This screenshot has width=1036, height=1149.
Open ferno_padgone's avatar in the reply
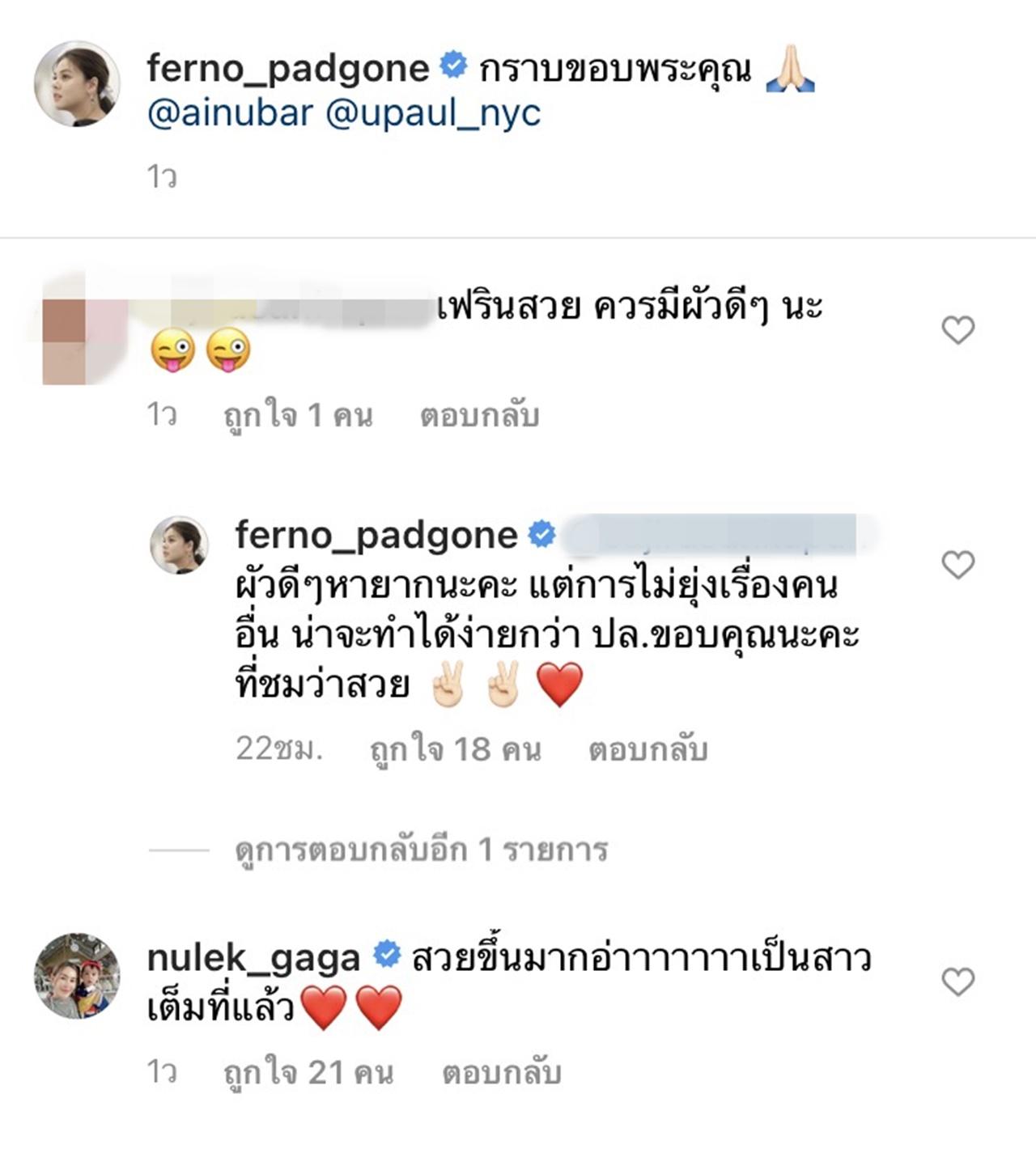click(x=180, y=545)
